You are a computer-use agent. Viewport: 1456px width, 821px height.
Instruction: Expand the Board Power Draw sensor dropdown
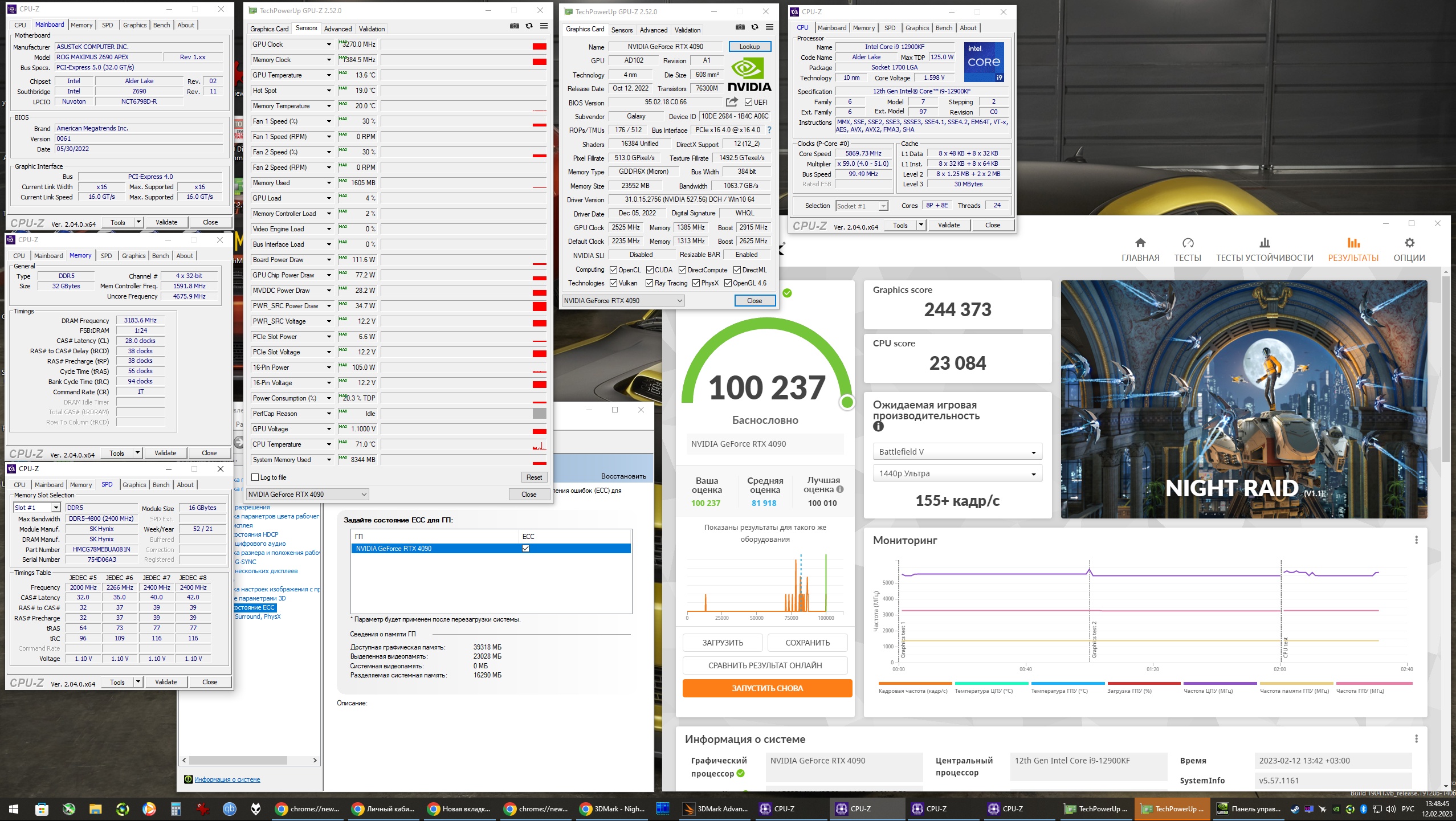329,260
